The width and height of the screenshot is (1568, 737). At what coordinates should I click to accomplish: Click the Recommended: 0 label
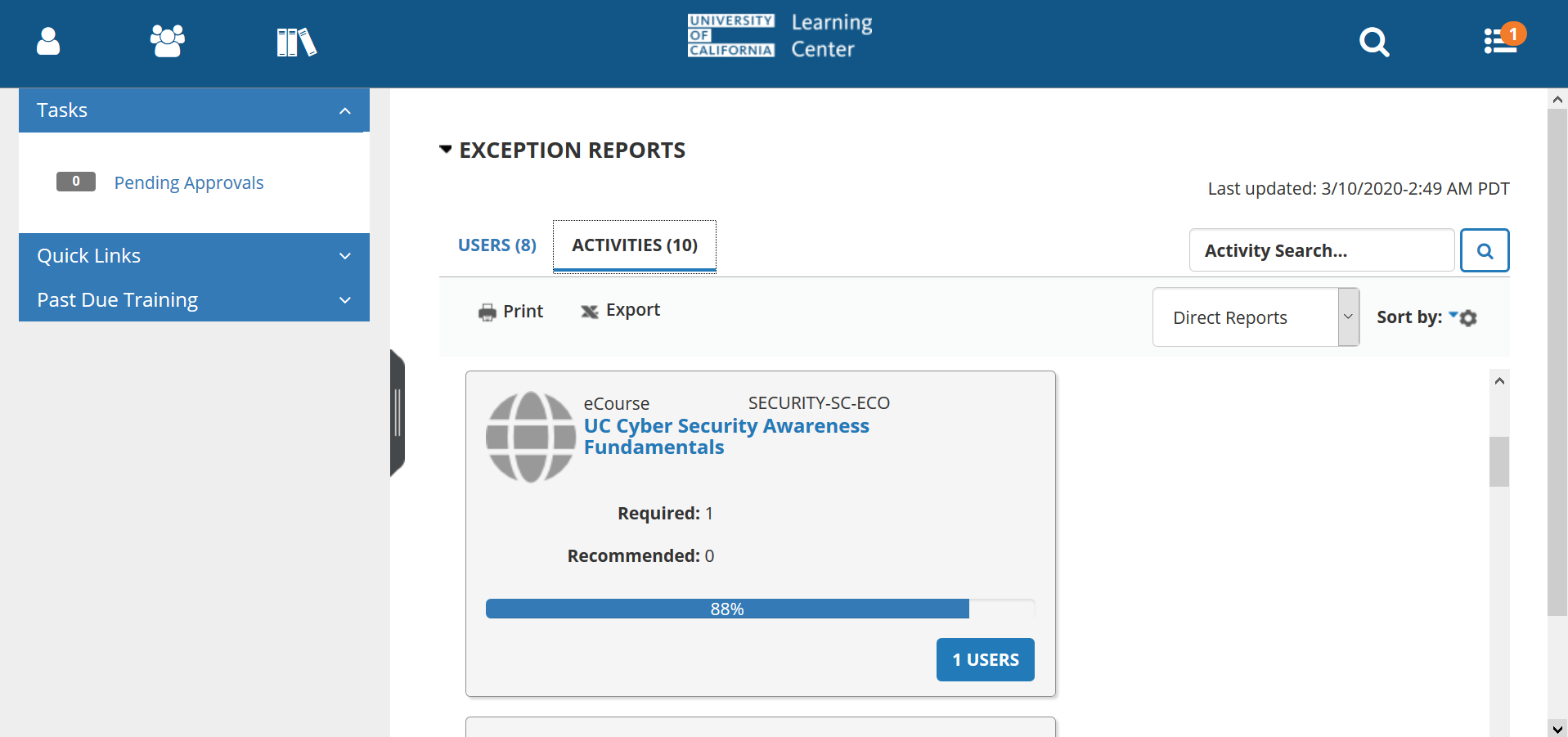[x=640, y=556]
